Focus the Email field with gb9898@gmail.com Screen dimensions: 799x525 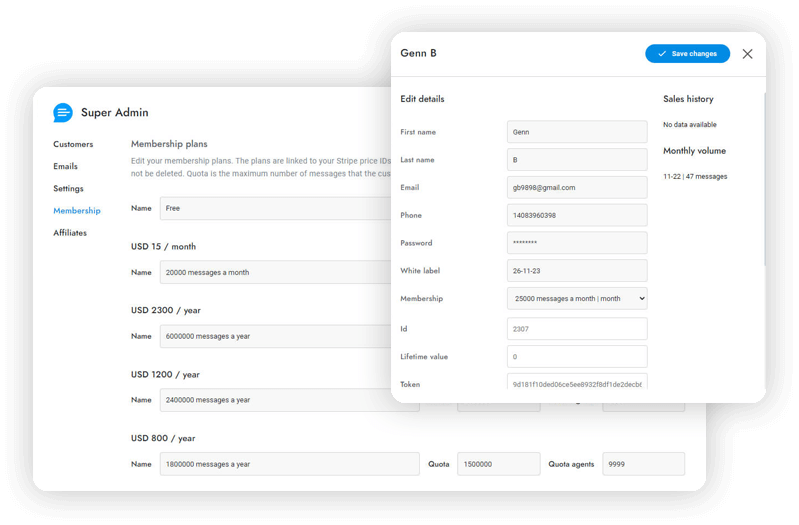[577, 187]
